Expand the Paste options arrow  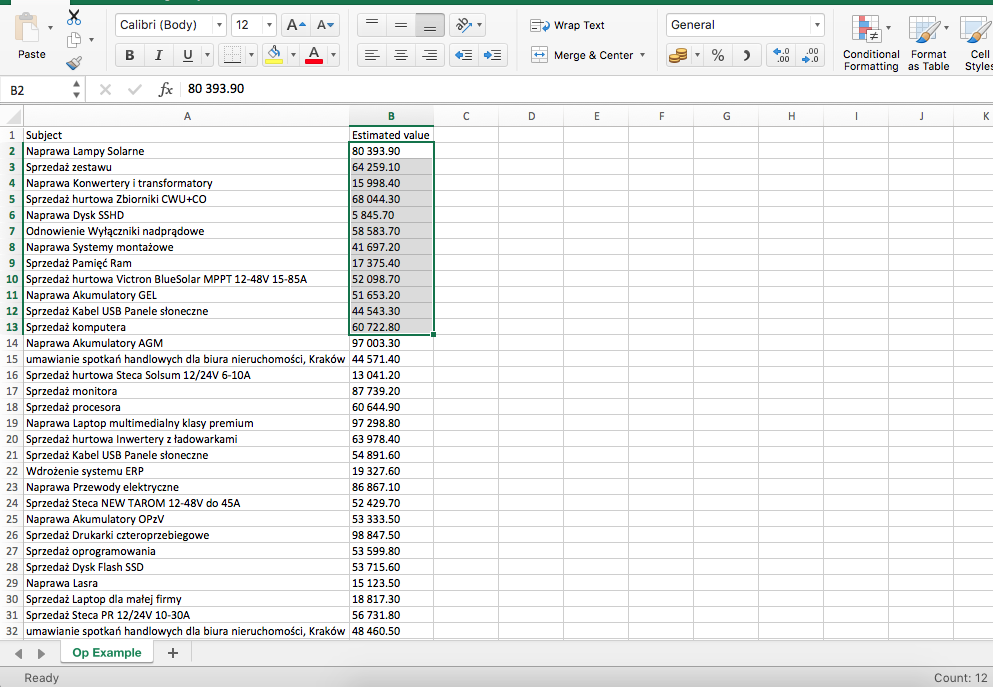click(50, 28)
